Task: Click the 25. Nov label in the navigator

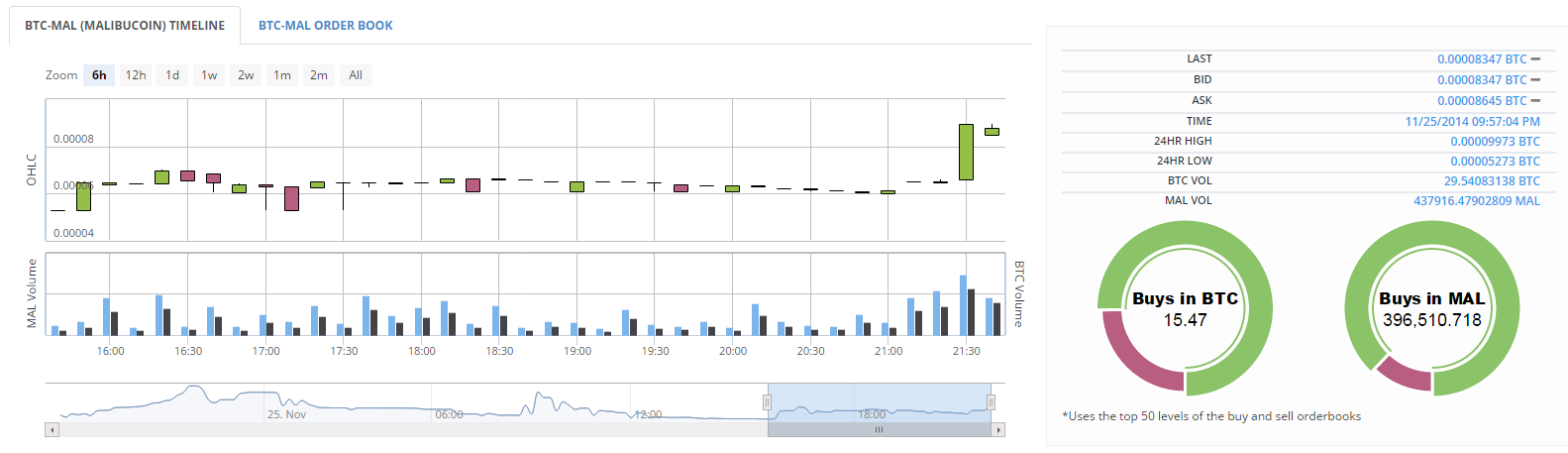Action: pos(286,414)
